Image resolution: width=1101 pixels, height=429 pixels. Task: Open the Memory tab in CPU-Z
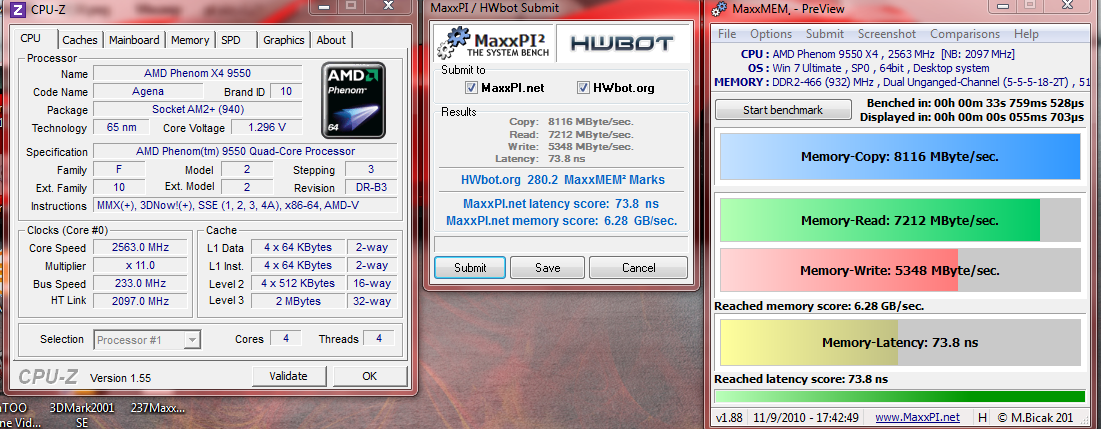point(190,40)
